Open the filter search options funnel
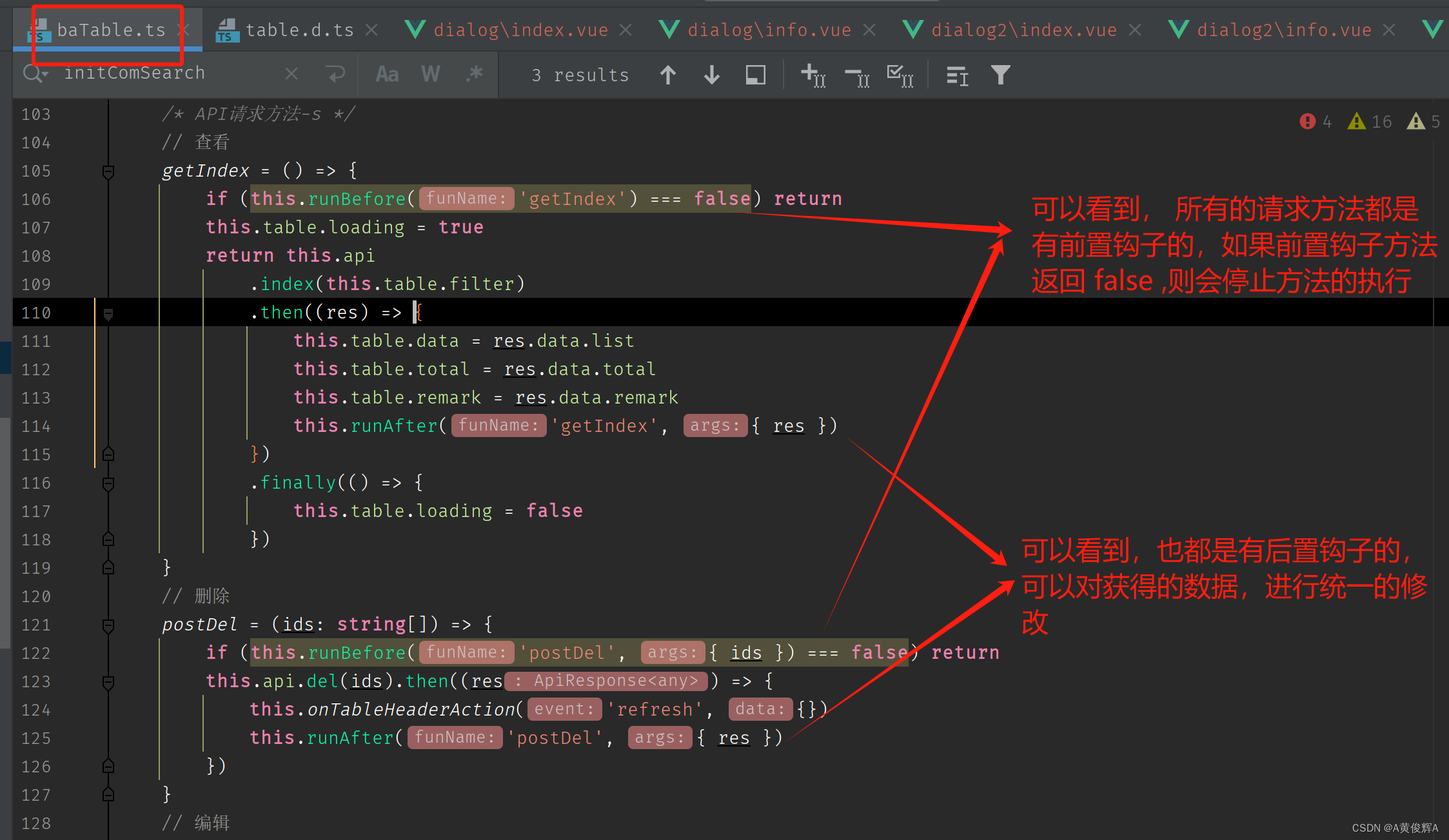The image size is (1449, 840). [x=1000, y=74]
